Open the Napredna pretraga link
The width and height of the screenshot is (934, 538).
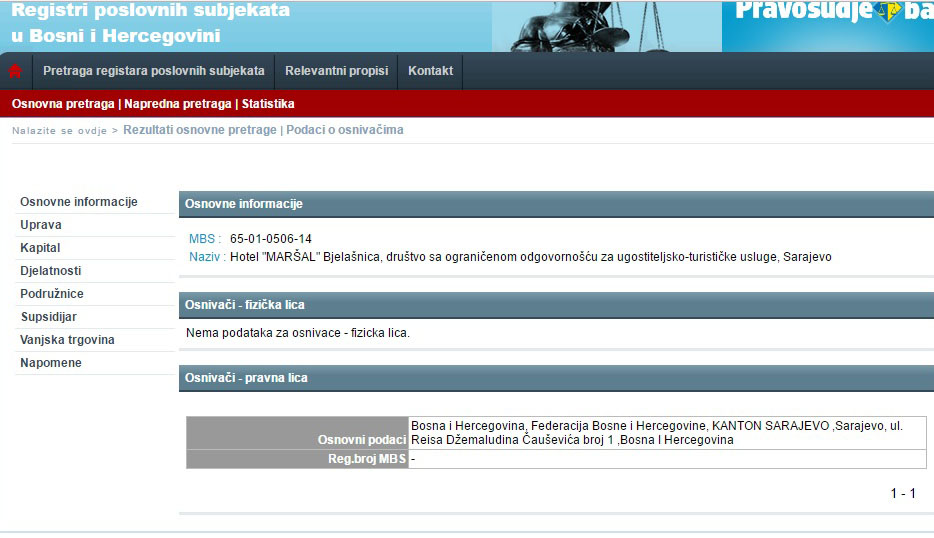click(x=177, y=104)
